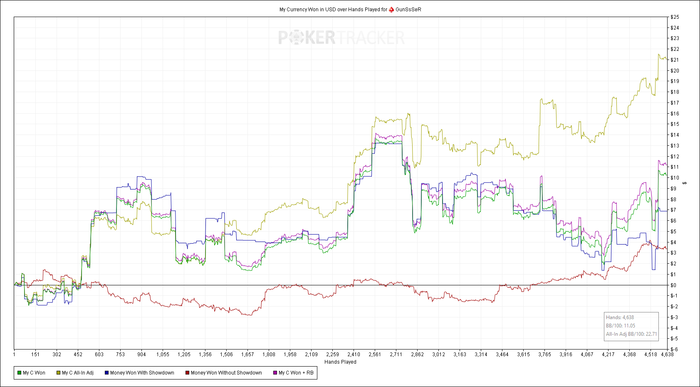Click the 'Hands Played' x-axis title
Image resolution: width=700 pixels, height=387 pixels.
pos(340,362)
